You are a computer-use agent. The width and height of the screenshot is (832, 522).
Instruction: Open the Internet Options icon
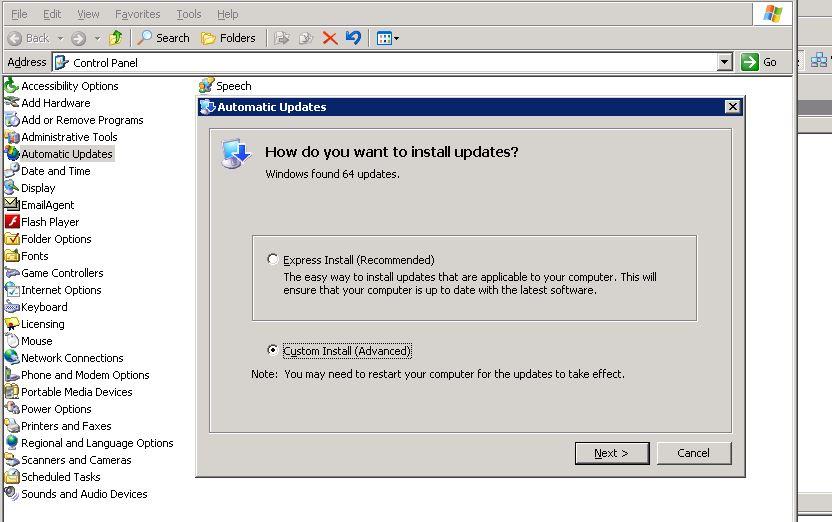(12, 290)
